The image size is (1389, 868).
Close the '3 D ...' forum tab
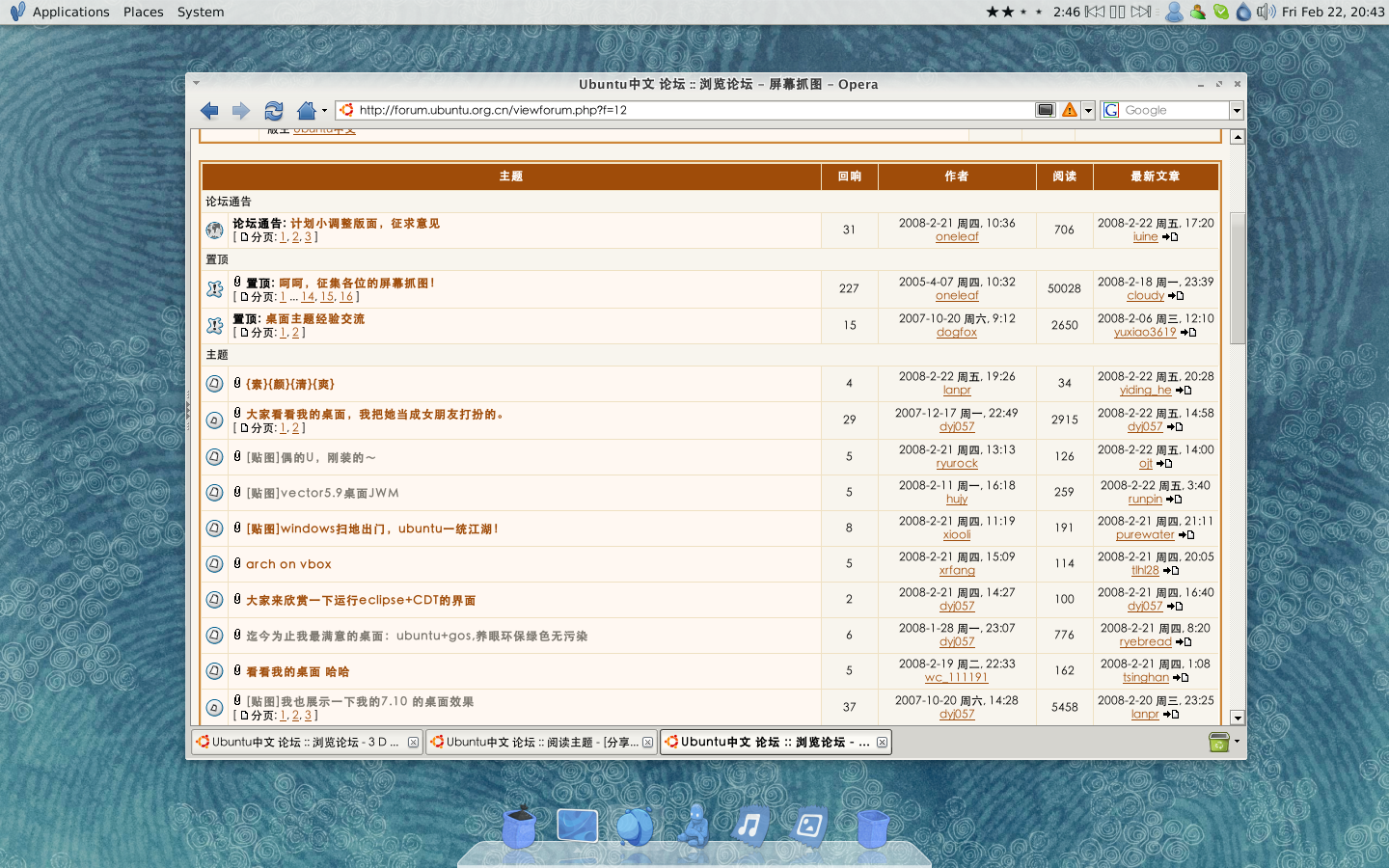413,743
